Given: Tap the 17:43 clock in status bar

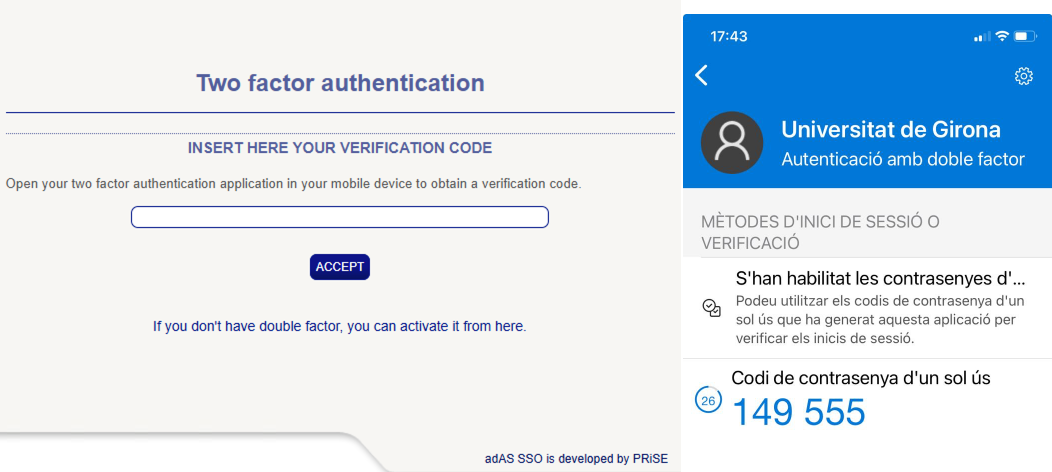Looking at the screenshot, I should coord(729,36).
